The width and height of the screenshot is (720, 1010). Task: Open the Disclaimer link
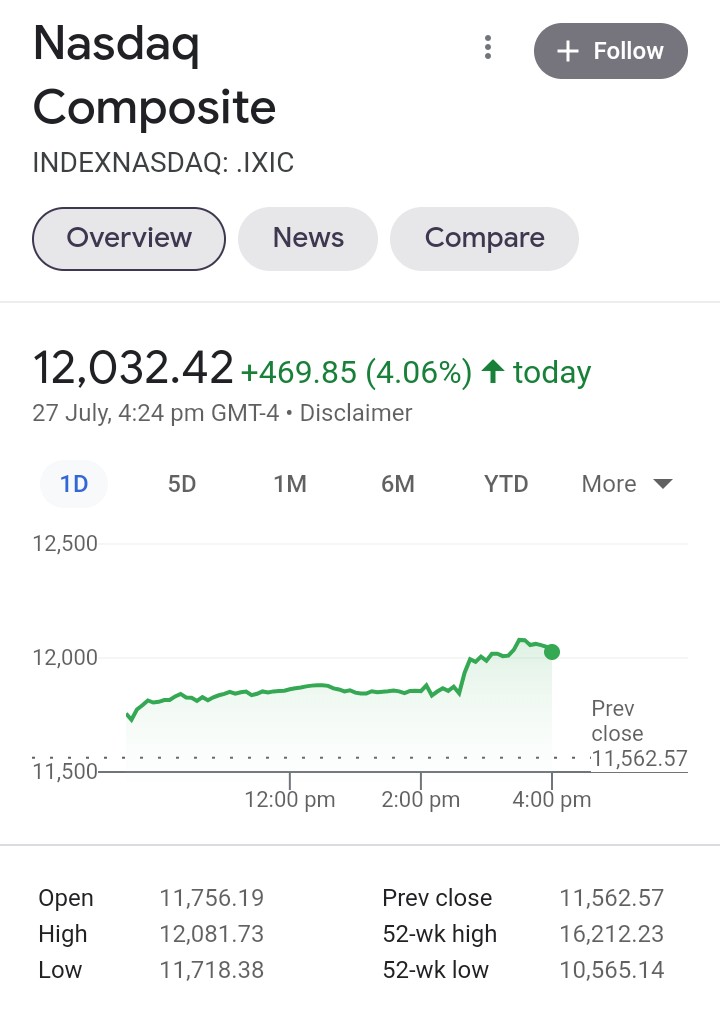point(356,412)
